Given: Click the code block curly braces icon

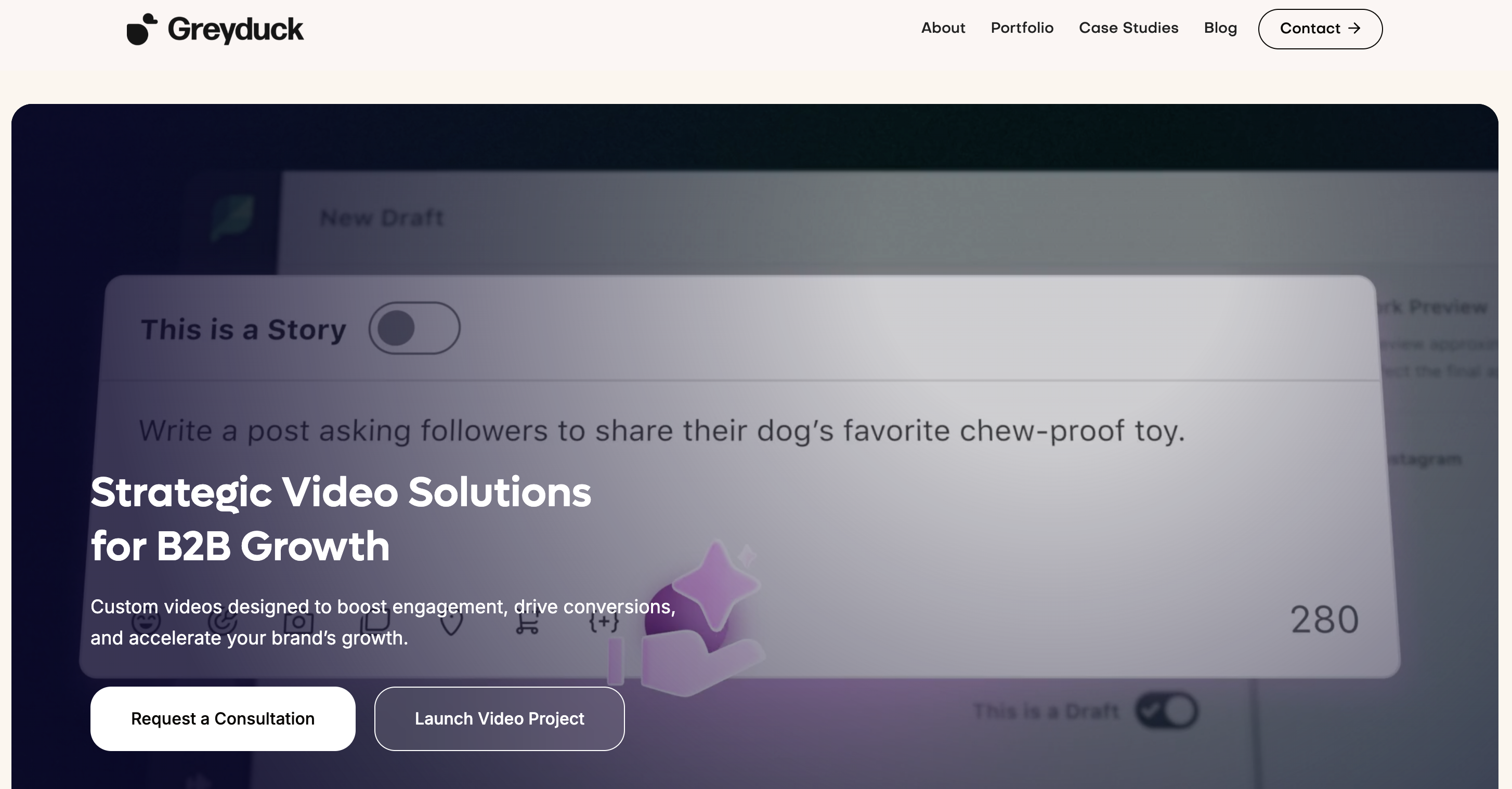Looking at the screenshot, I should click(602, 622).
